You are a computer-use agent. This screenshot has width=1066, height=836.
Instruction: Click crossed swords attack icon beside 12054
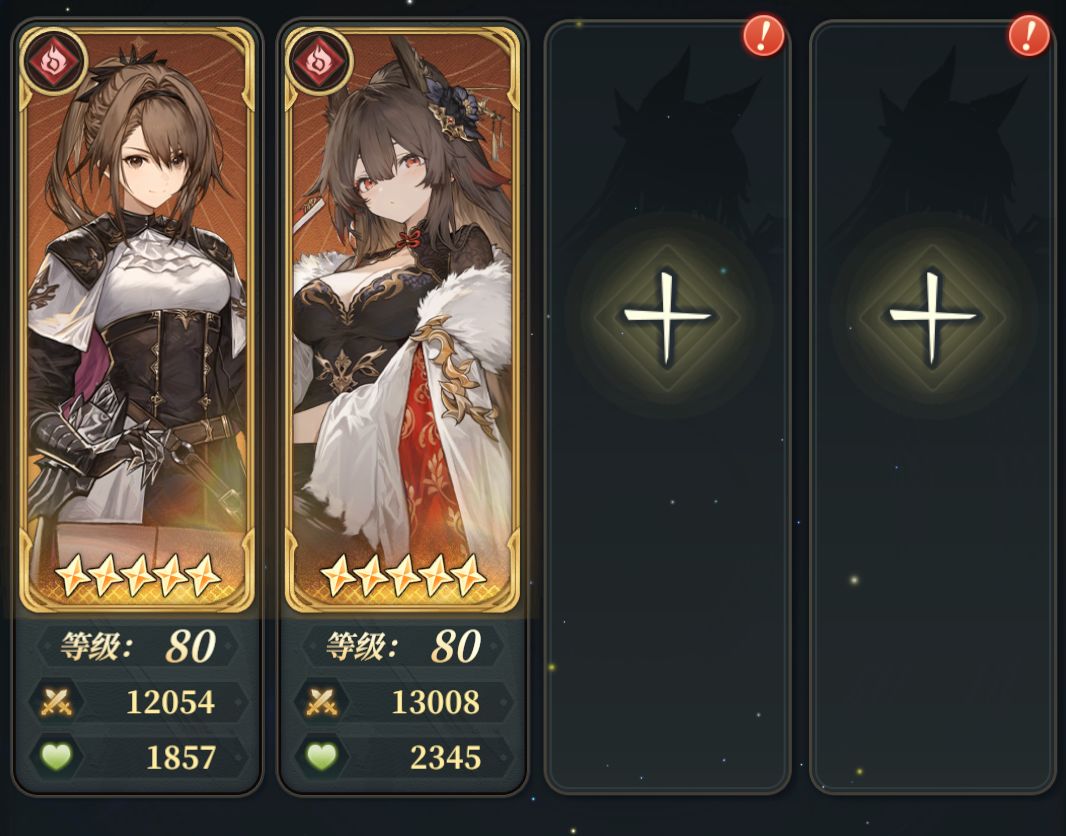(56, 702)
